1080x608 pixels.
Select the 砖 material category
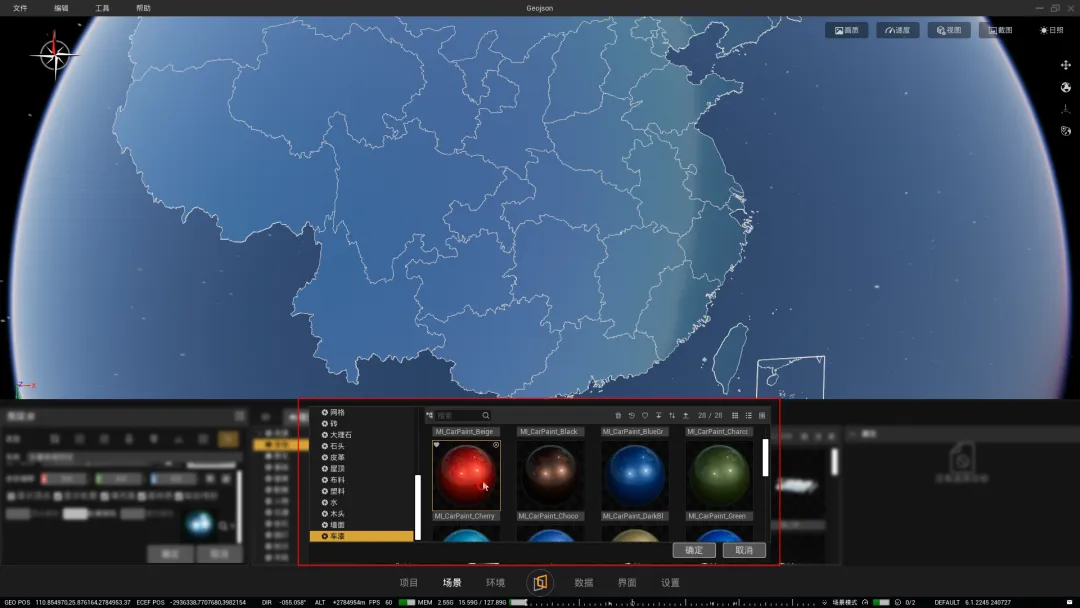coord(362,423)
